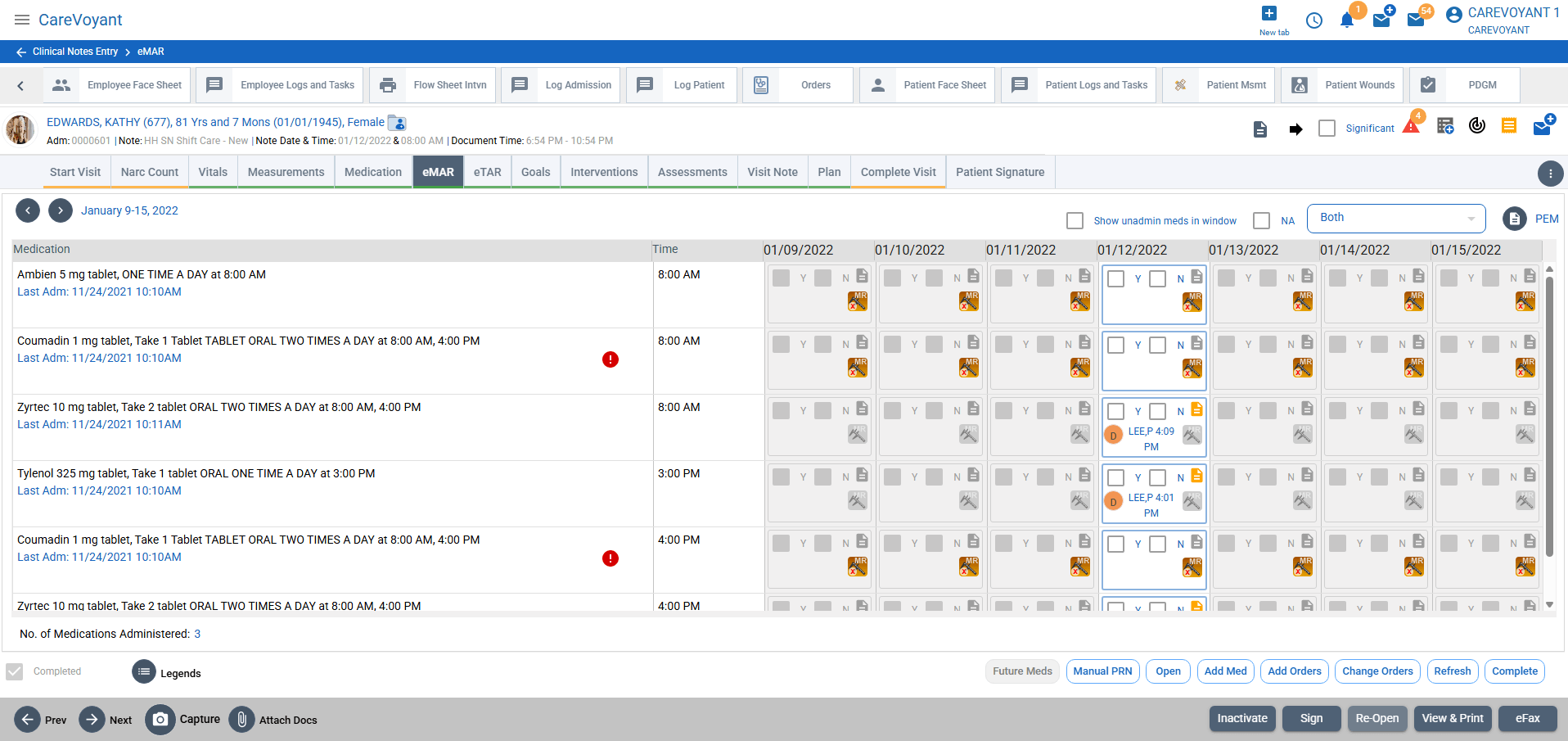Image resolution: width=1568 pixels, height=741 pixels.
Task: Go to next week with right arrow
Action: [x=61, y=210]
